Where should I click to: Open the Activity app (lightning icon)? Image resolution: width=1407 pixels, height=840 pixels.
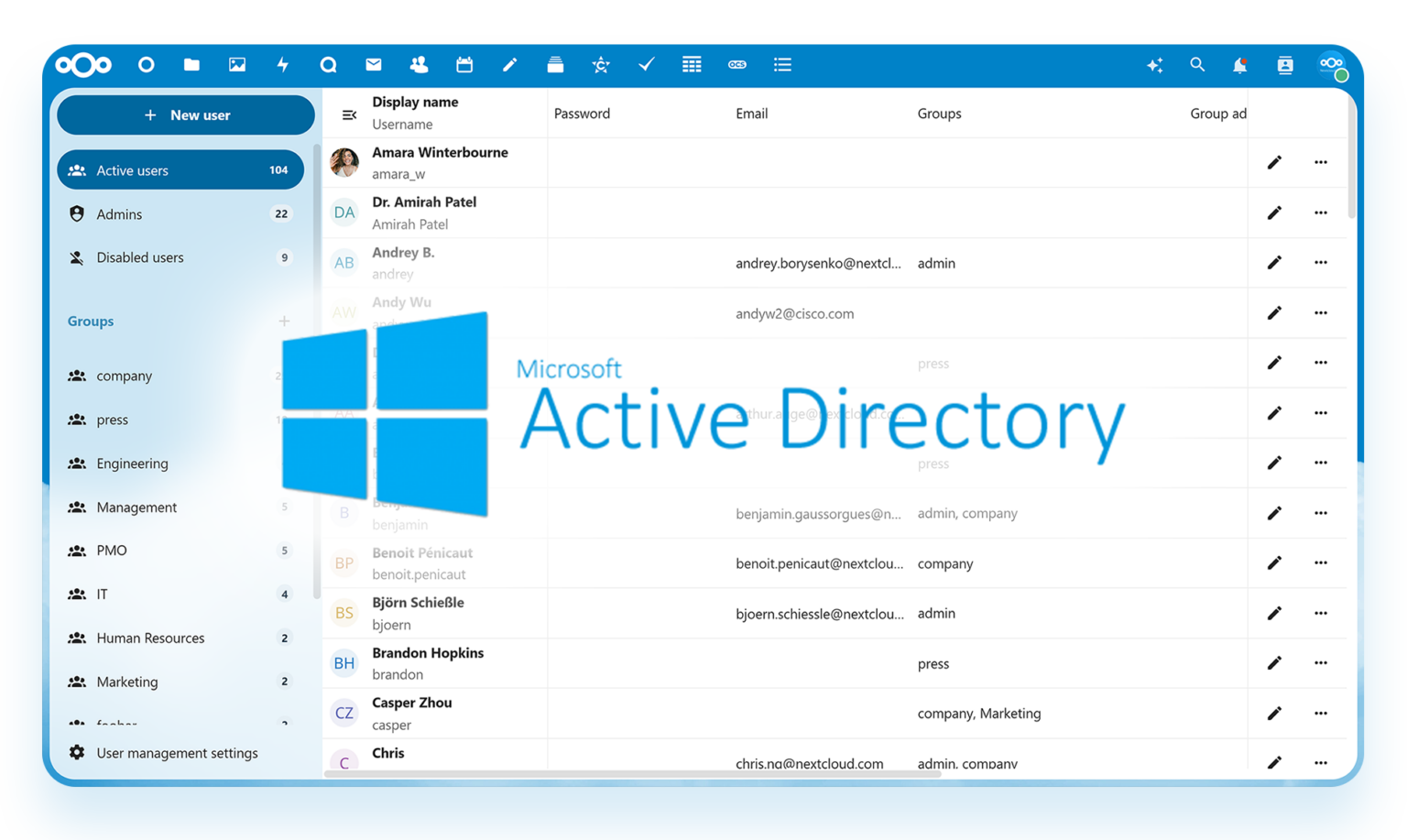[x=283, y=64]
